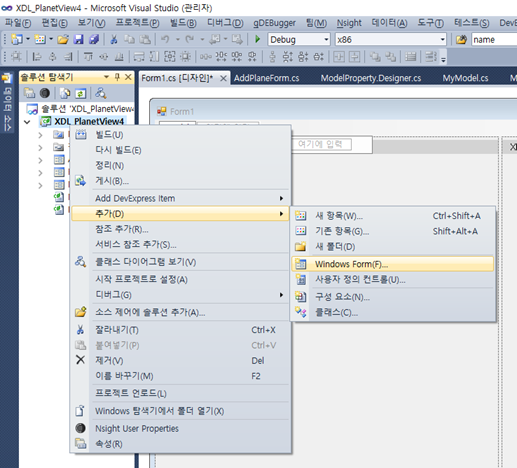Click Show All Files icon in Solution Explorer
The height and width of the screenshot is (468, 517).
65,93
